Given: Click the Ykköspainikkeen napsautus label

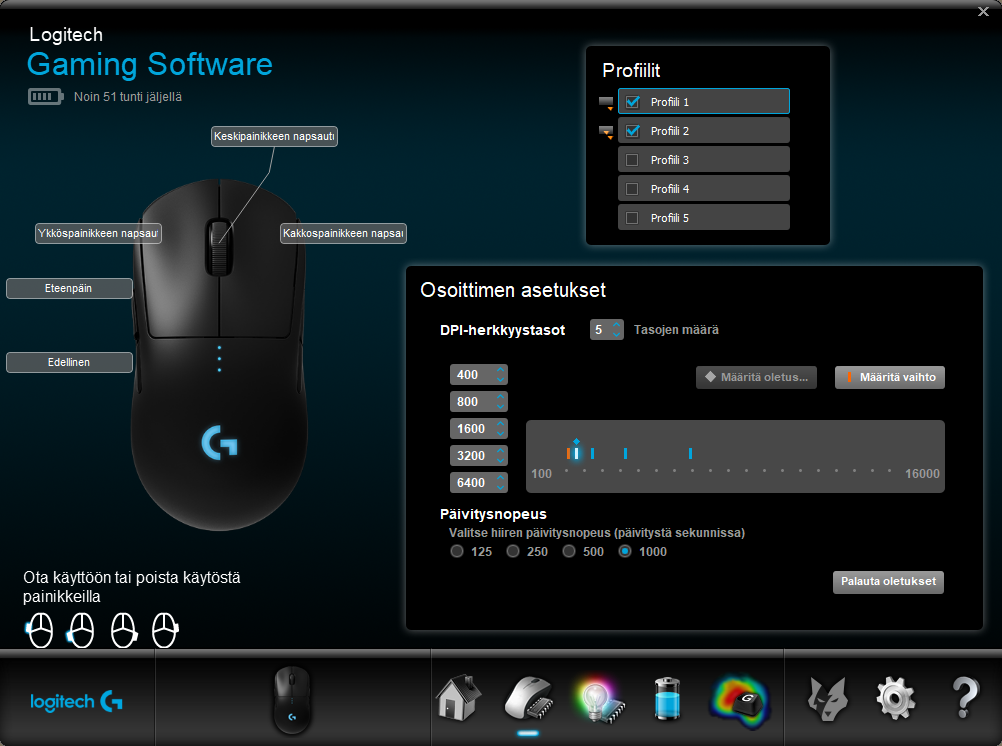Looking at the screenshot, I should pyautogui.click(x=98, y=233).
